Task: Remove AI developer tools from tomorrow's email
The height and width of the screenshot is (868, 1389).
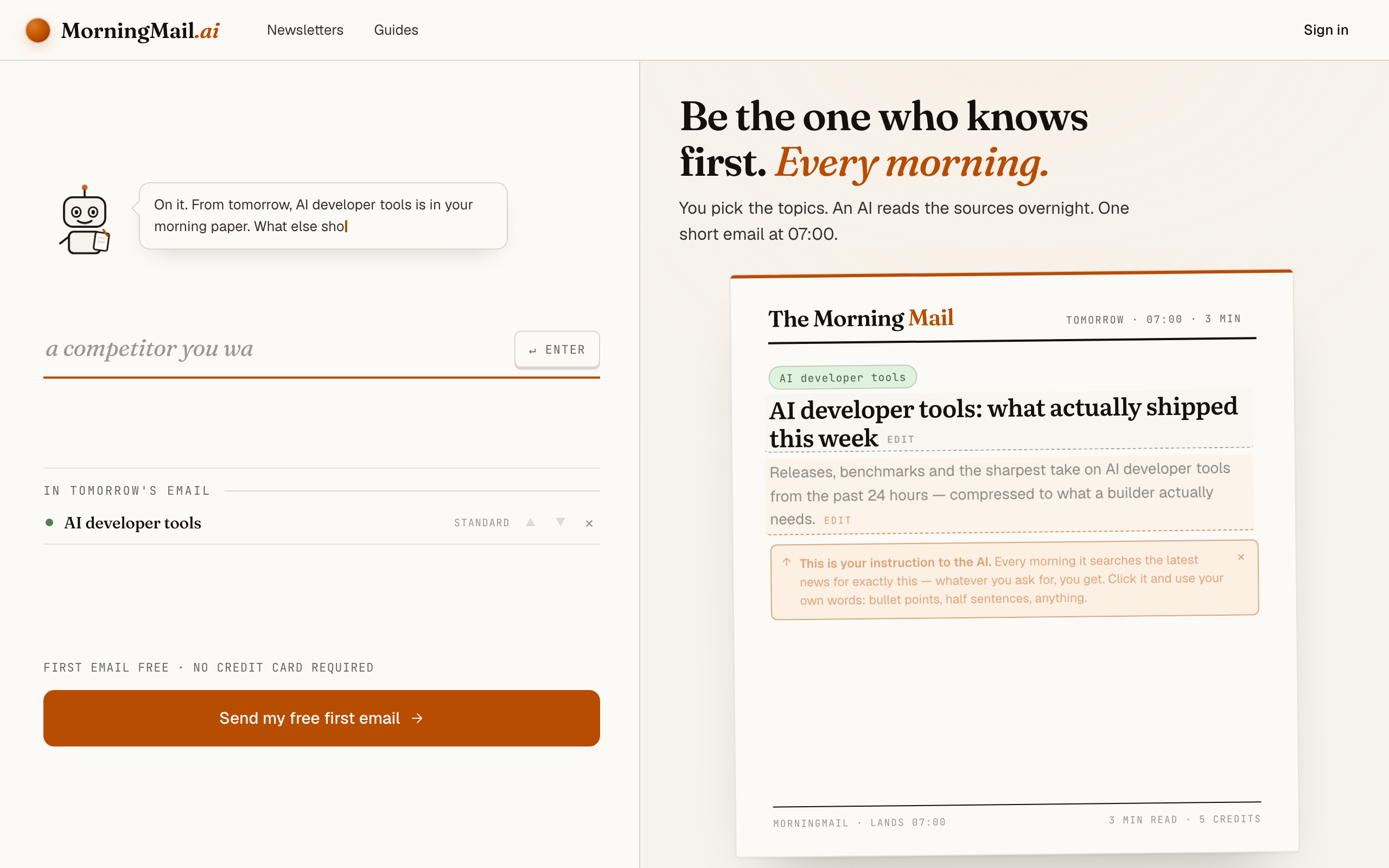Action: (x=589, y=523)
